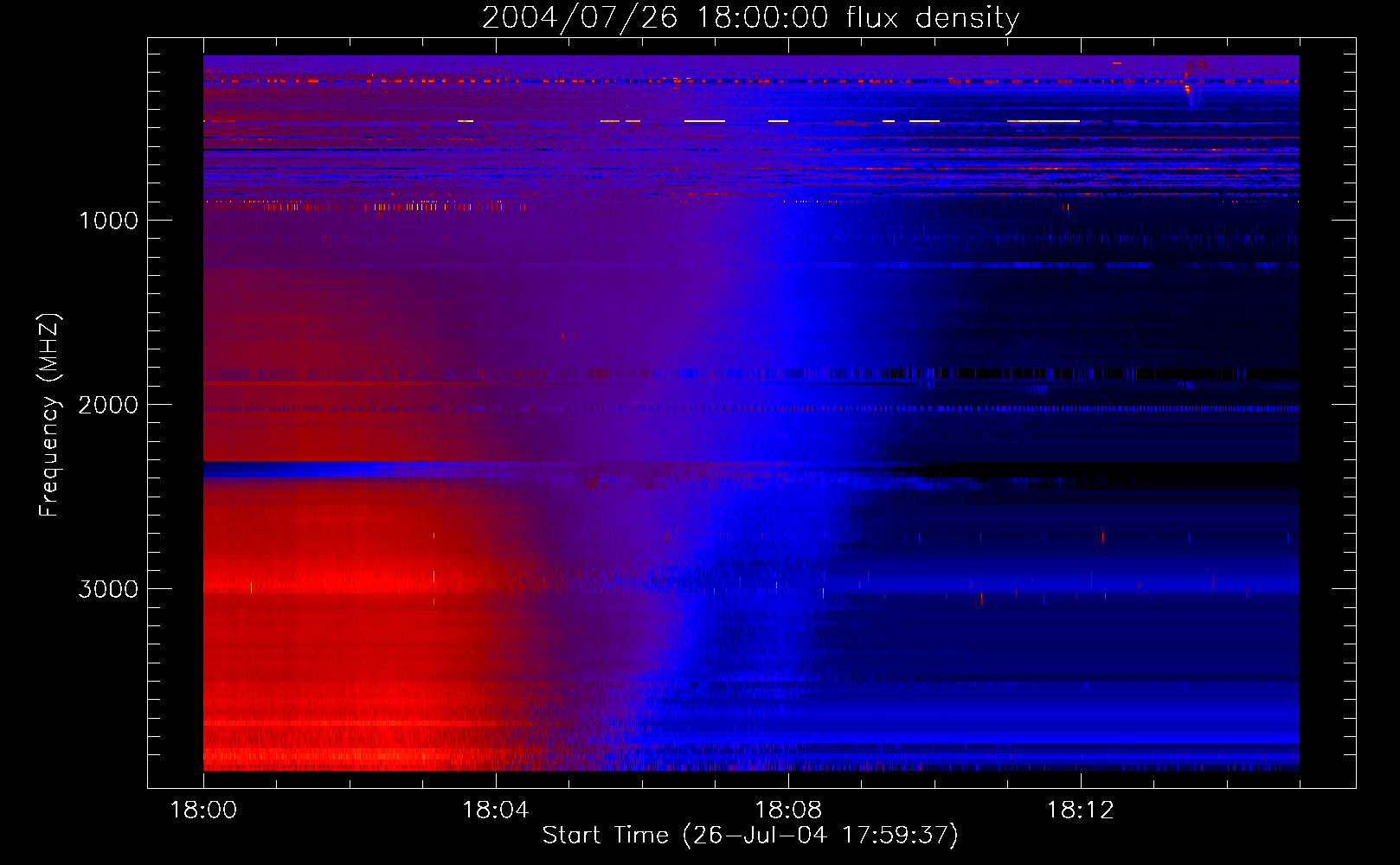The height and width of the screenshot is (865, 1400).
Task: Click the '3000' frequency axis label
Action: (x=108, y=589)
